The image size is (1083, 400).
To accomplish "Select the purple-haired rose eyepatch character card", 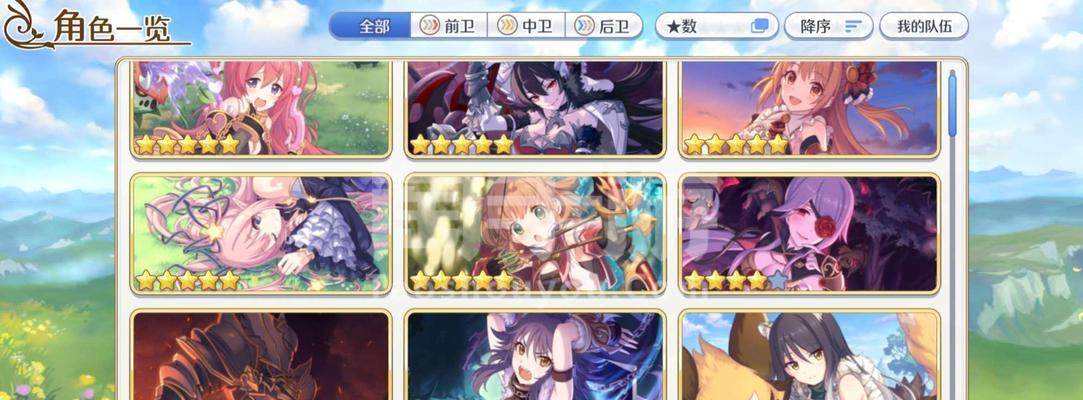I will click(809, 234).
